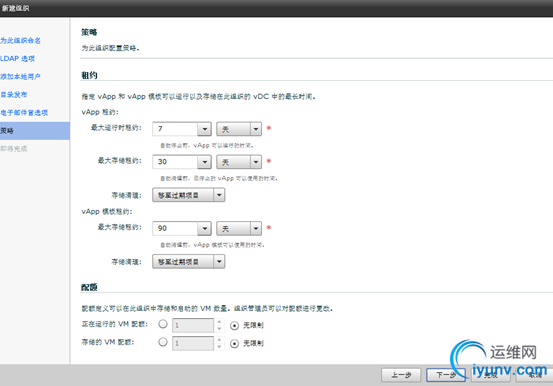Increase running VM quota with stepper up arrow
The image size is (553, 386).
point(219,322)
